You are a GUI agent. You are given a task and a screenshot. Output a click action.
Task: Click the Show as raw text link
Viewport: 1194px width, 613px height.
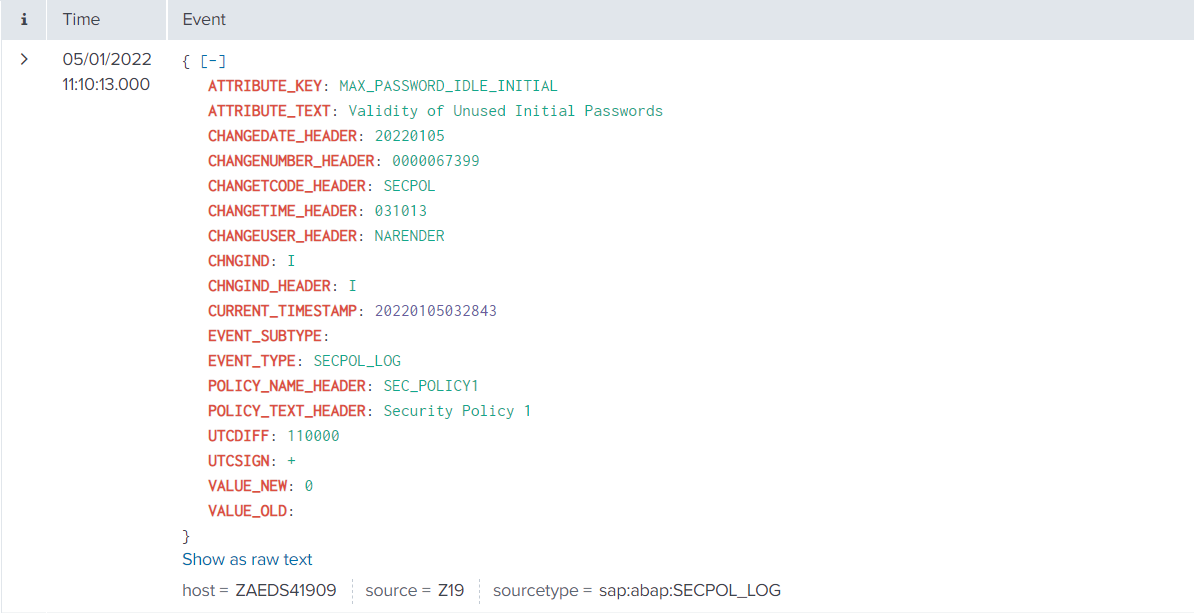247,560
